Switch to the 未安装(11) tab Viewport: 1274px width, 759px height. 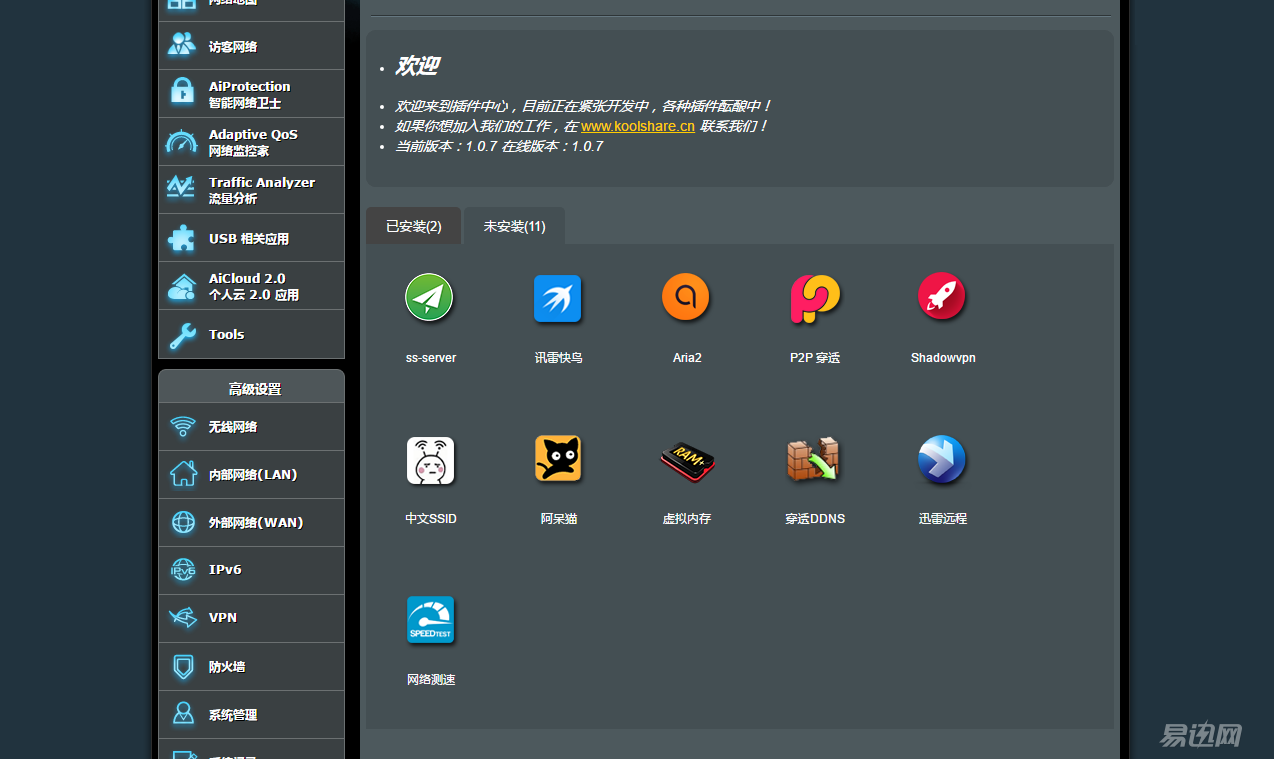coord(515,226)
